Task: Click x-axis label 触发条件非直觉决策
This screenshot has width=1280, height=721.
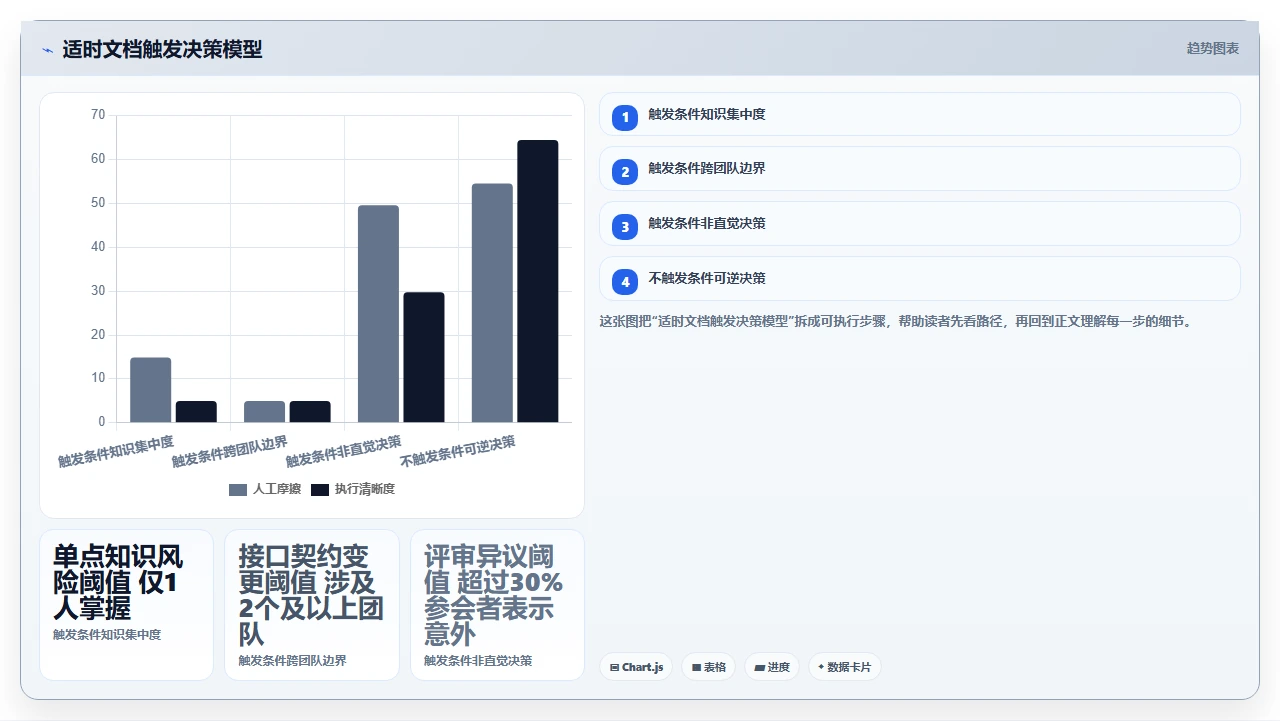Action: [x=344, y=451]
